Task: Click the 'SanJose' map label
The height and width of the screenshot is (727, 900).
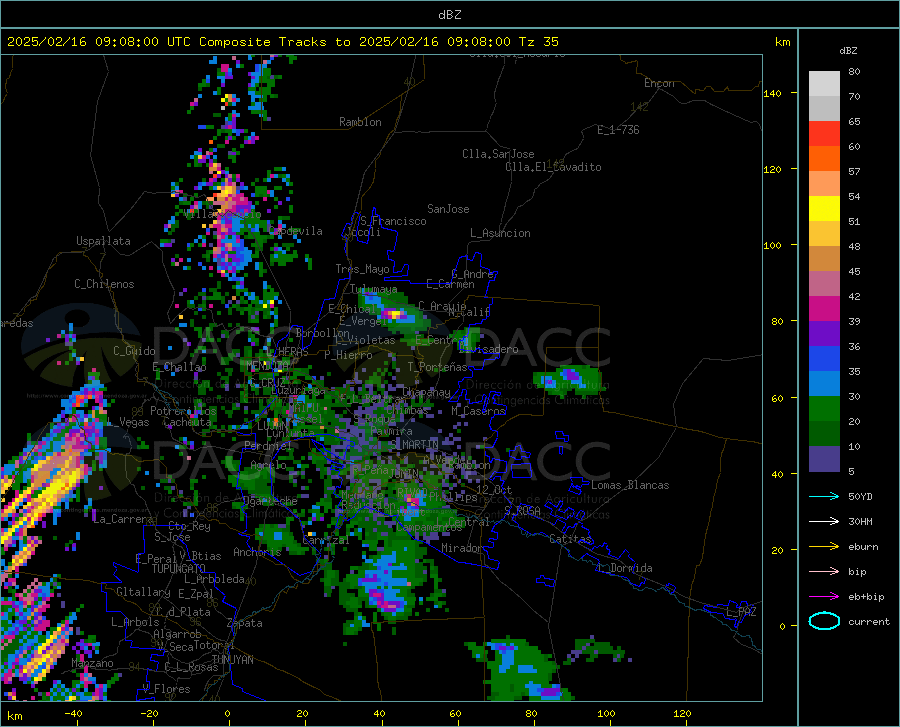Action: click(448, 209)
